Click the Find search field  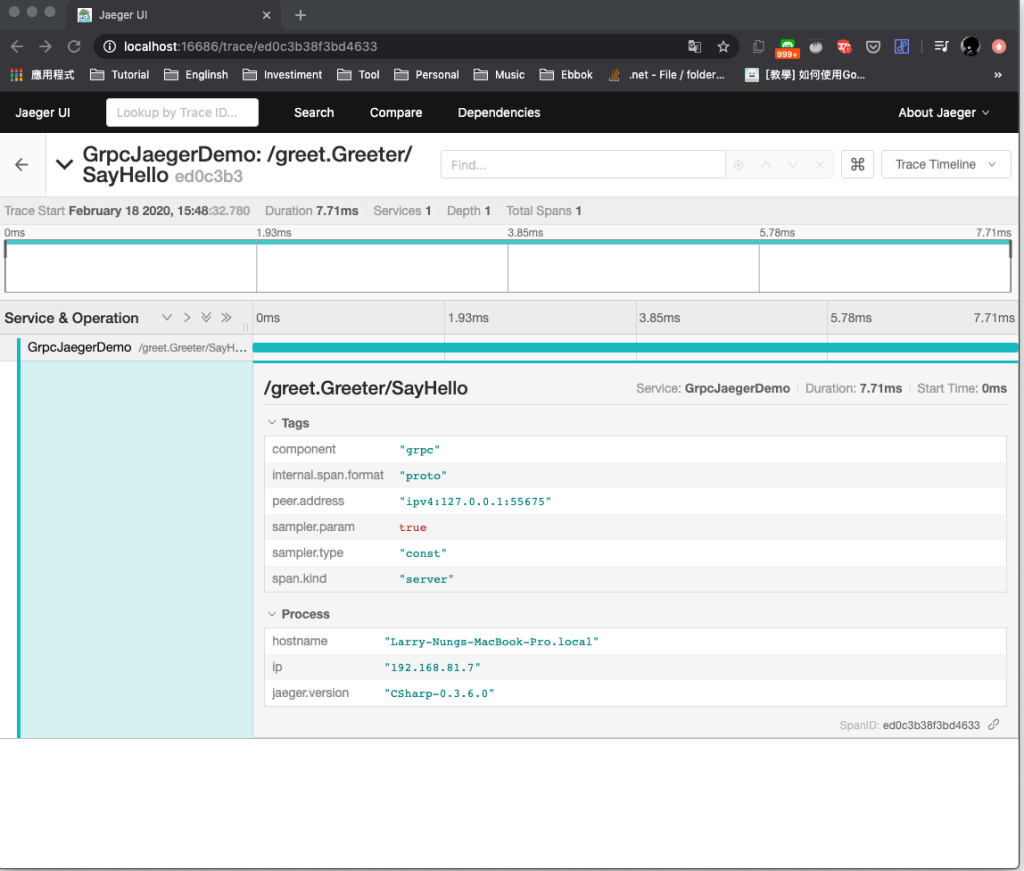pos(583,165)
